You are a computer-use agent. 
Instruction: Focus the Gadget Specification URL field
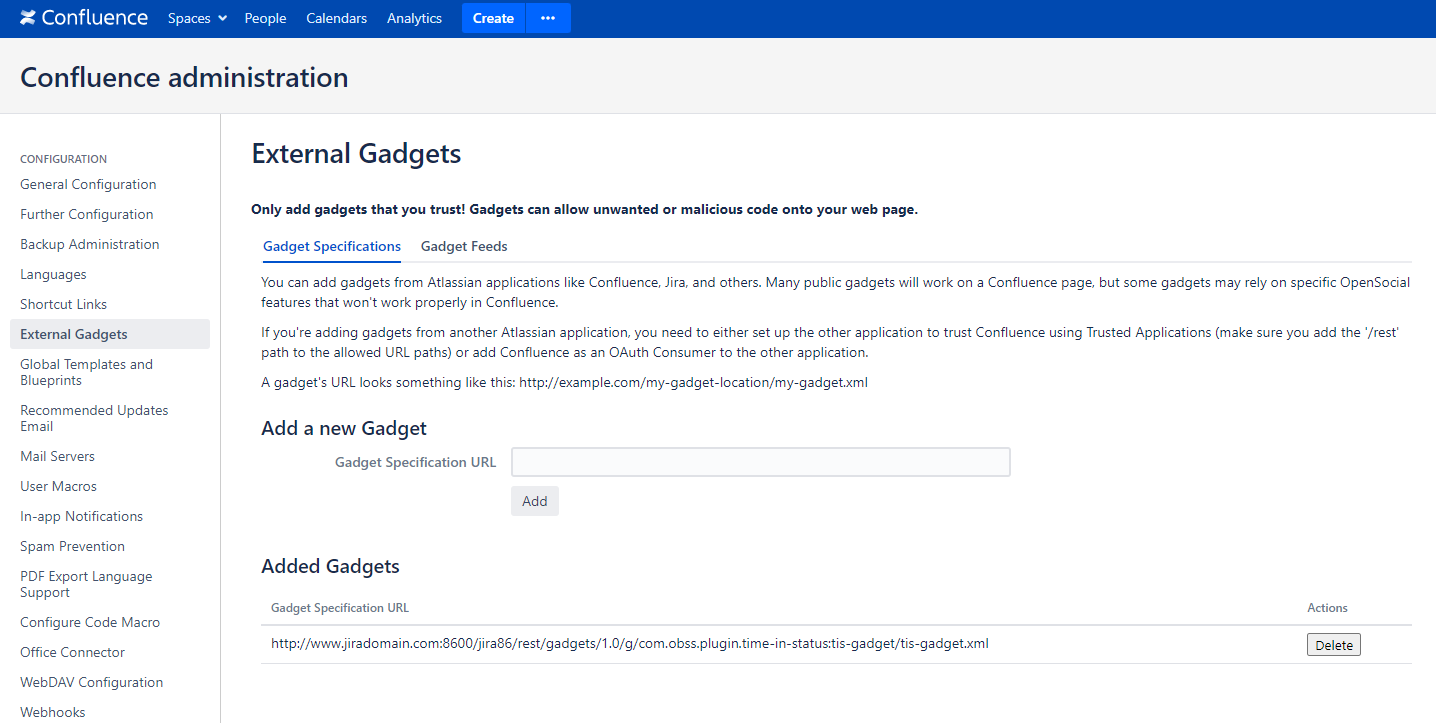pyautogui.click(x=760, y=462)
